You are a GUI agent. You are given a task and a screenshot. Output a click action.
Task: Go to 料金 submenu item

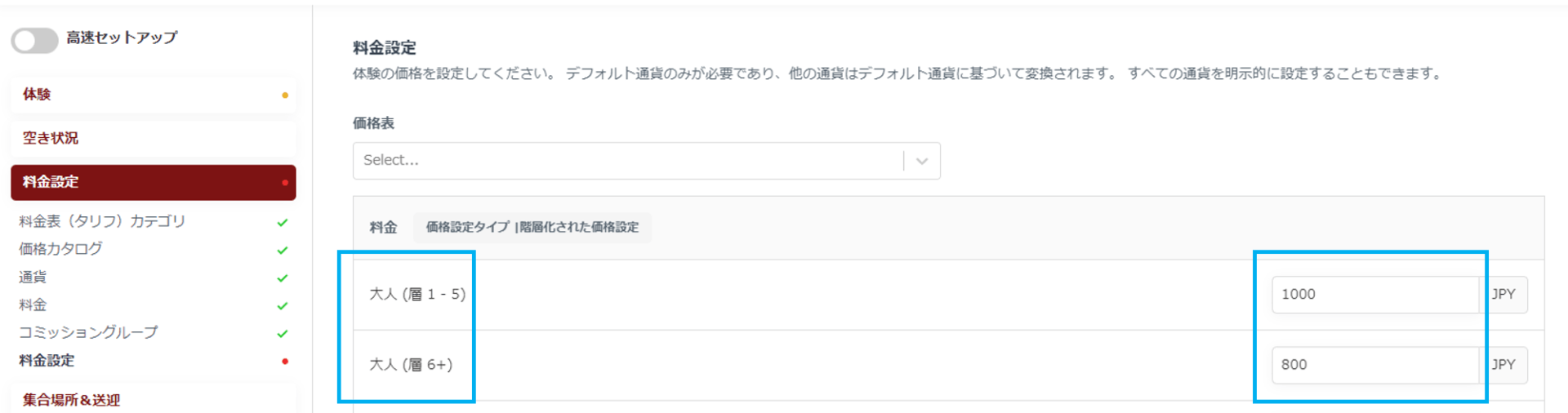pos(33,305)
